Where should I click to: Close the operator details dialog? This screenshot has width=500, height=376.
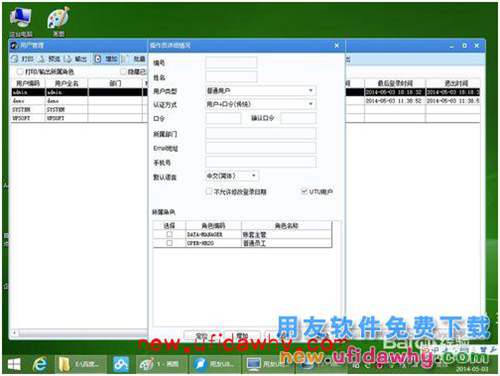[x=337, y=46]
